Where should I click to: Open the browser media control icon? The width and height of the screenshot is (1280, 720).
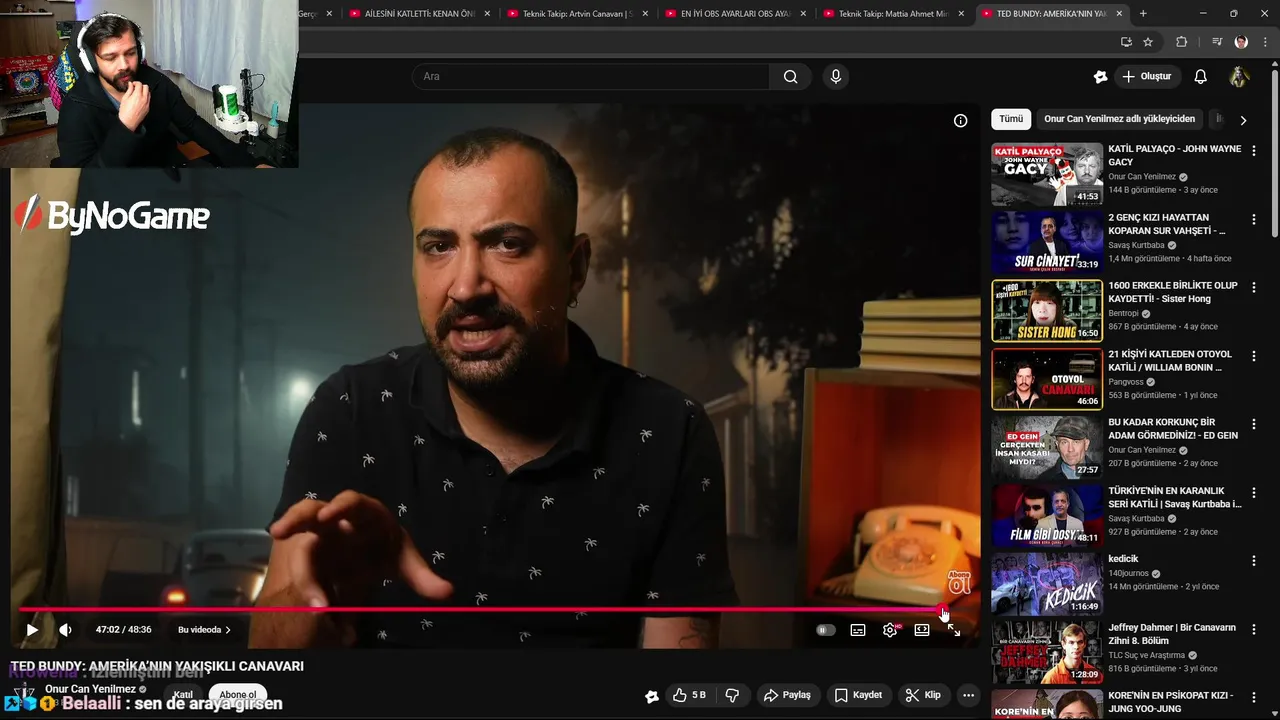click(x=1216, y=42)
